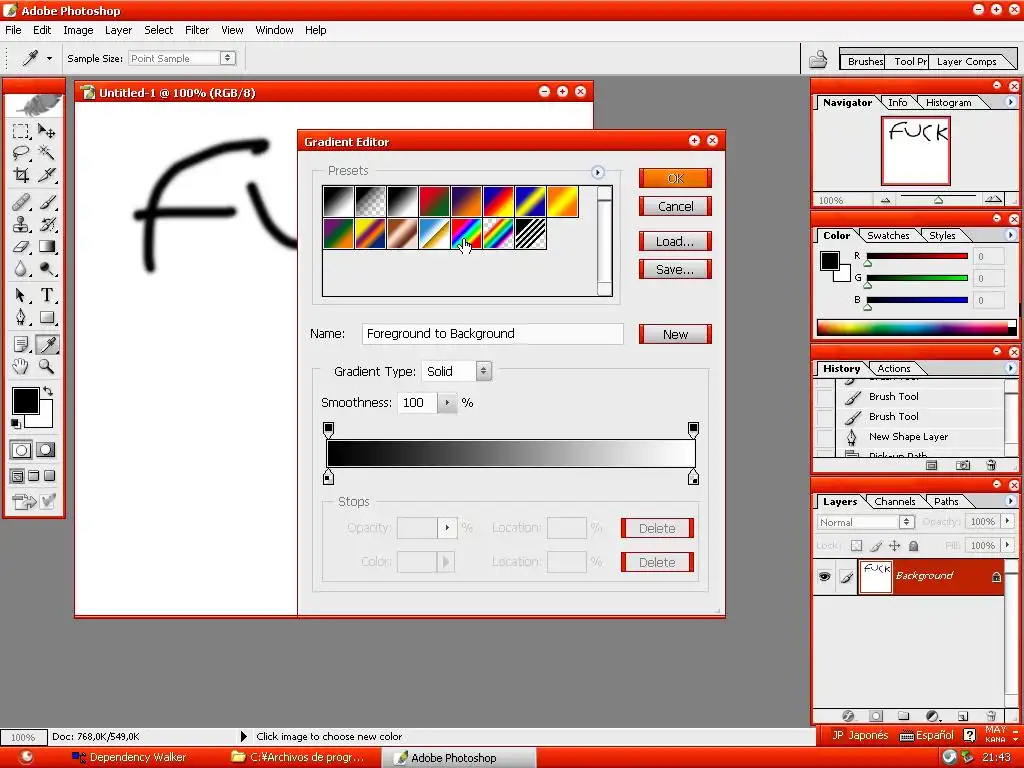The width and height of the screenshot is (1024, 768).
Task: Click the Save... button
Action: [x=675, y=270]
